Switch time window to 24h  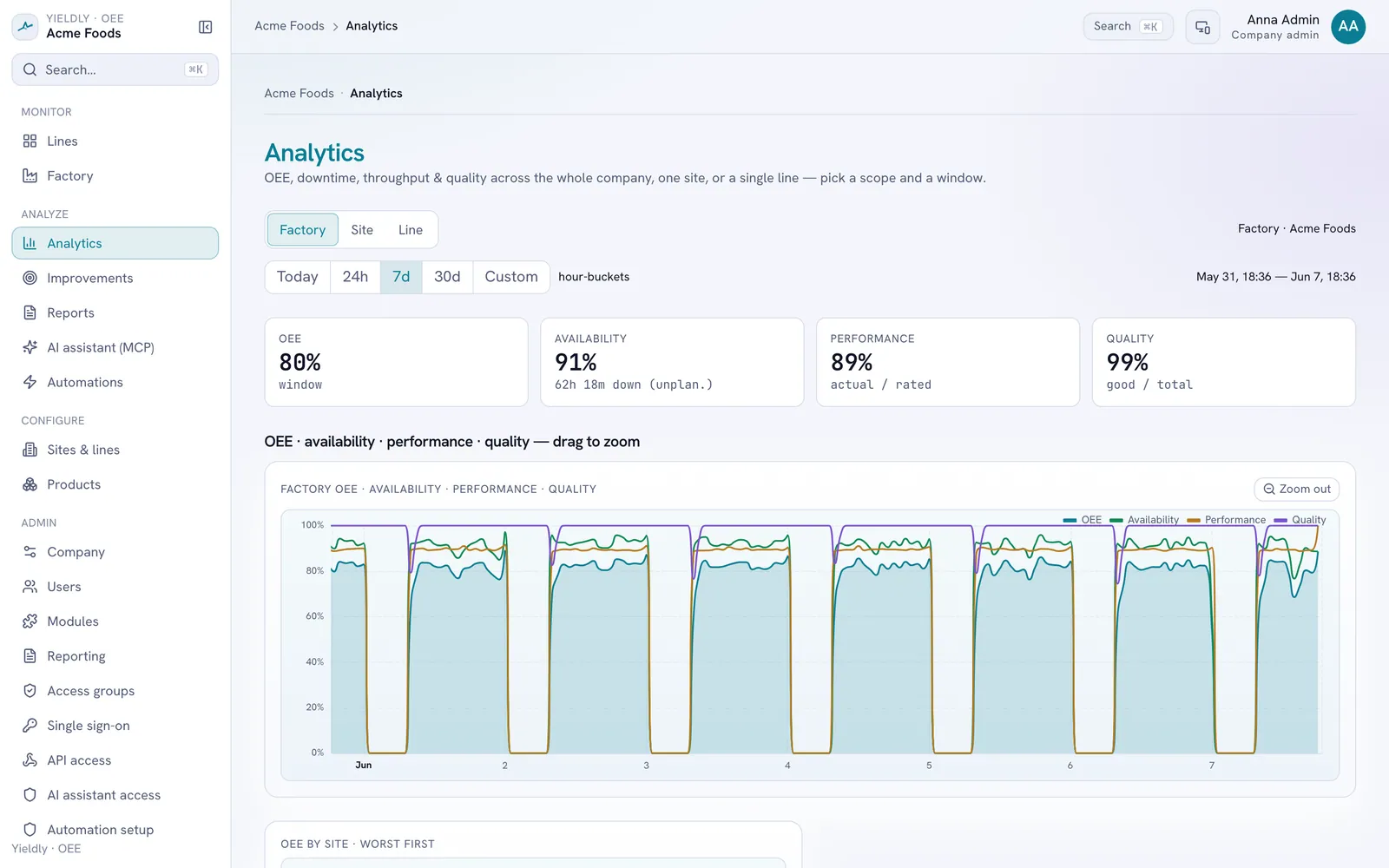pos(355,277)
